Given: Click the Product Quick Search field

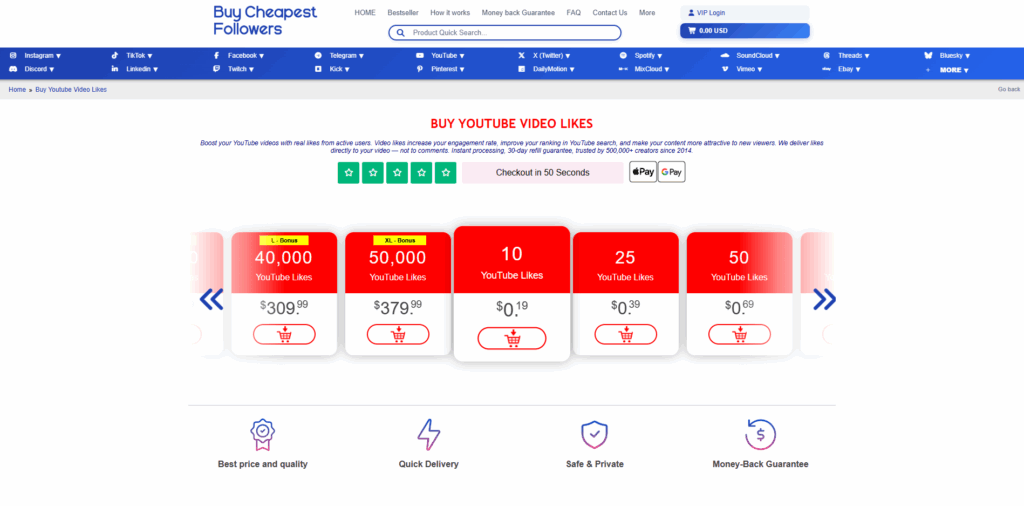Looking at the screenshot, I should pyautogui.click(x=505, y=33).
